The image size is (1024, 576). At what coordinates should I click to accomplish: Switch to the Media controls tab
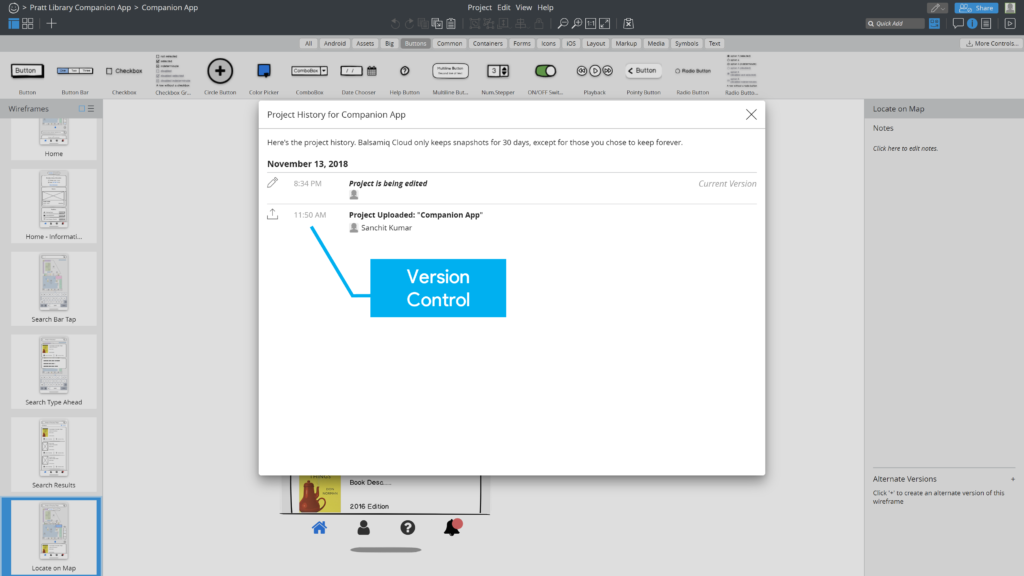click(655, 43)
